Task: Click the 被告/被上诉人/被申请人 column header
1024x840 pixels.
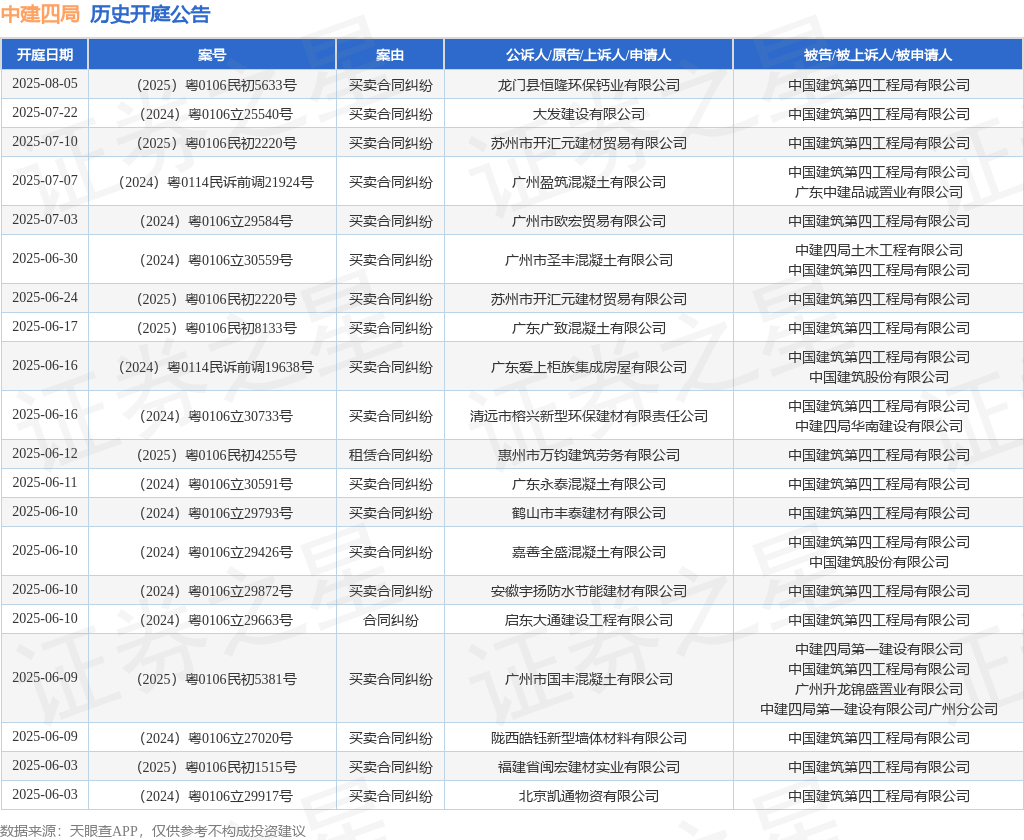Action: click(878, 55)
